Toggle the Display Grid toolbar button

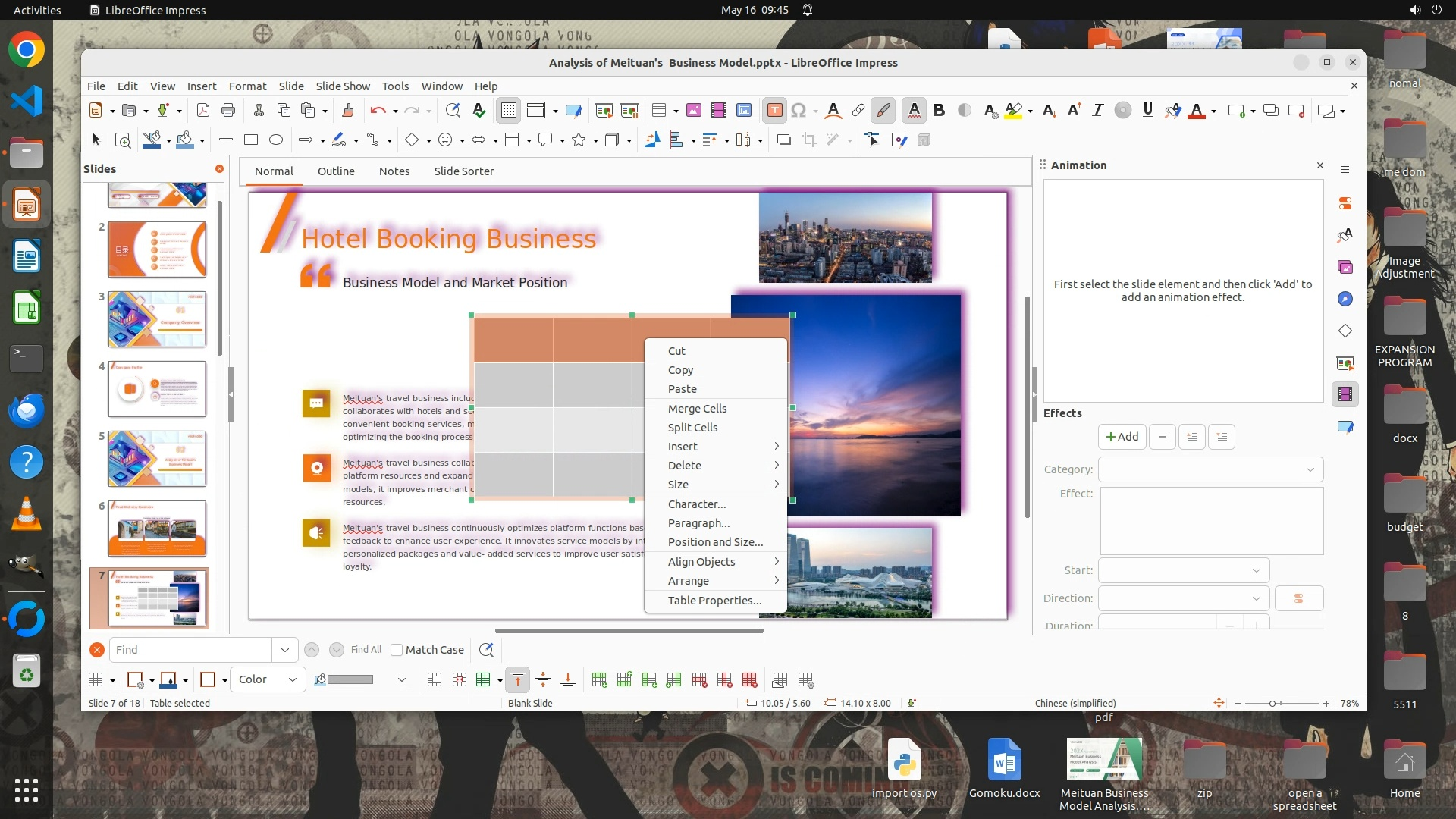[x=508, y=111]
